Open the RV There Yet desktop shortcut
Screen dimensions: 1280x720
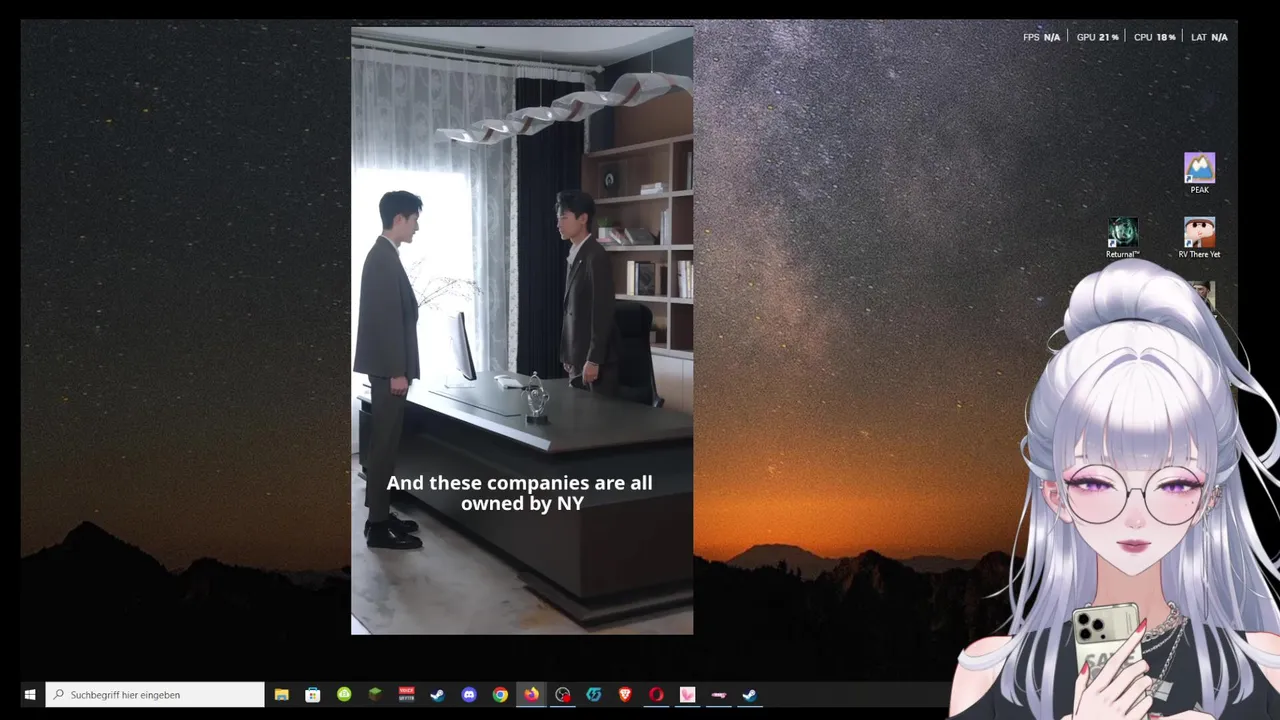click(1199, 238)
